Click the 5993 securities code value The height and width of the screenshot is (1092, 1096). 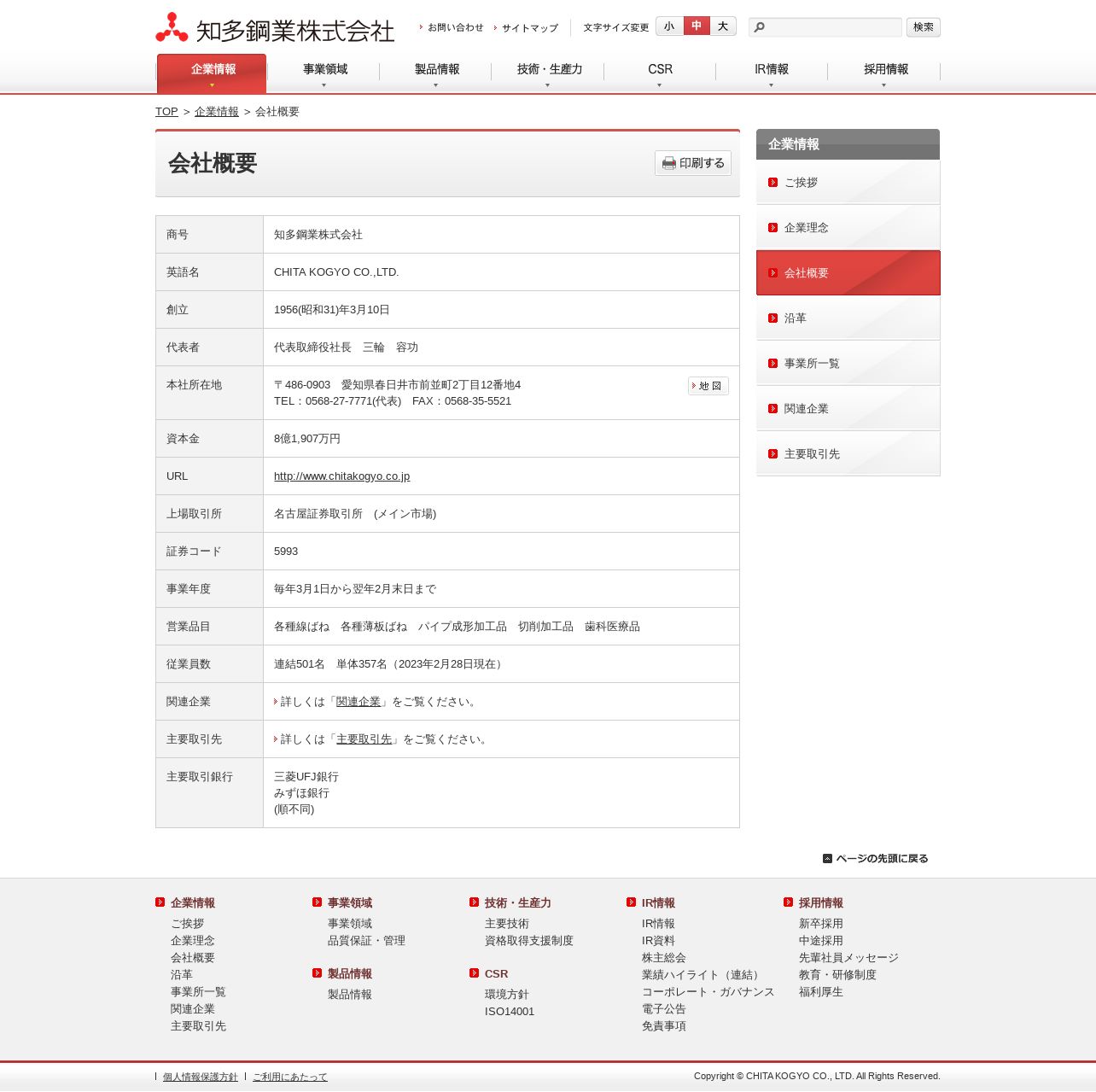coord(286,552)
